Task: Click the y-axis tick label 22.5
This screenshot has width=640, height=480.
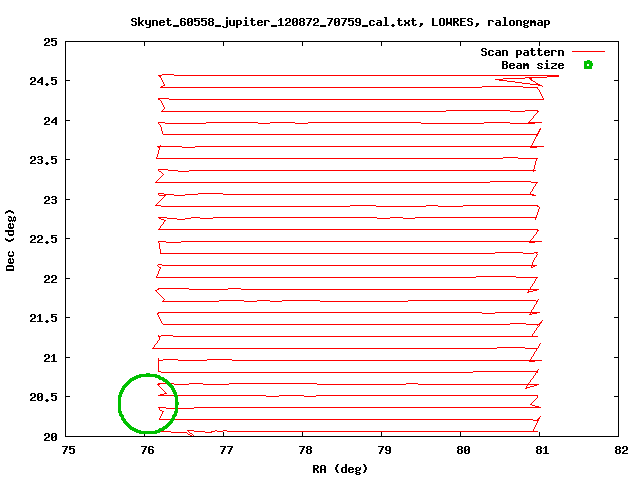Action: [x=44, y=239]
